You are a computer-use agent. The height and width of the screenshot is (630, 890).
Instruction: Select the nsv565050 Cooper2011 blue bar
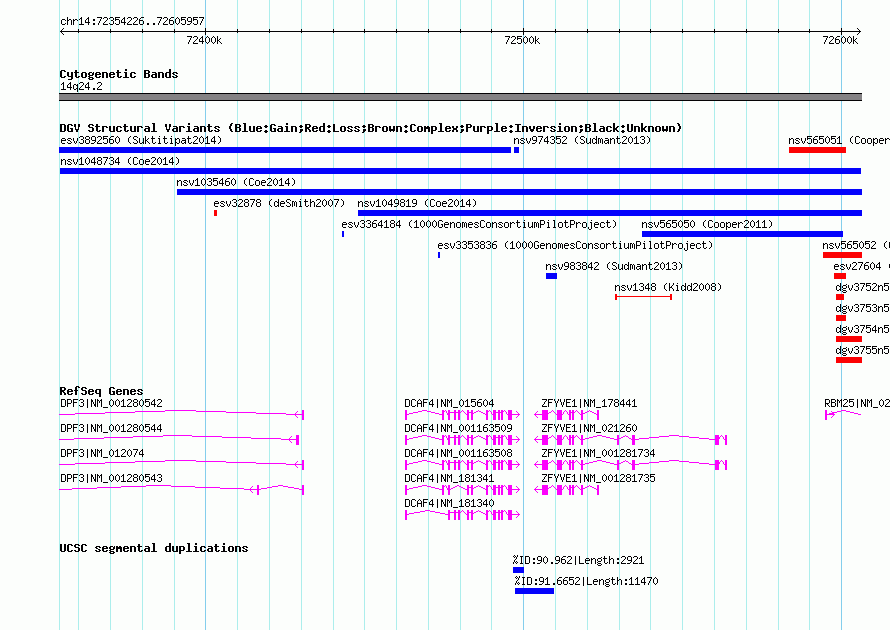[x=742, y=234]
